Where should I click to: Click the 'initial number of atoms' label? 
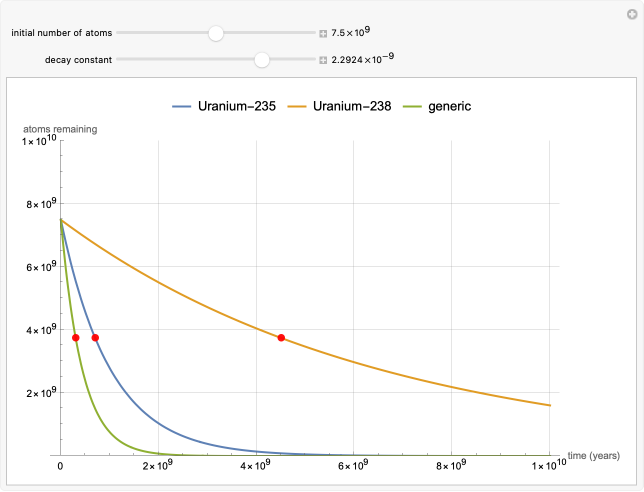tap(62, 33)
